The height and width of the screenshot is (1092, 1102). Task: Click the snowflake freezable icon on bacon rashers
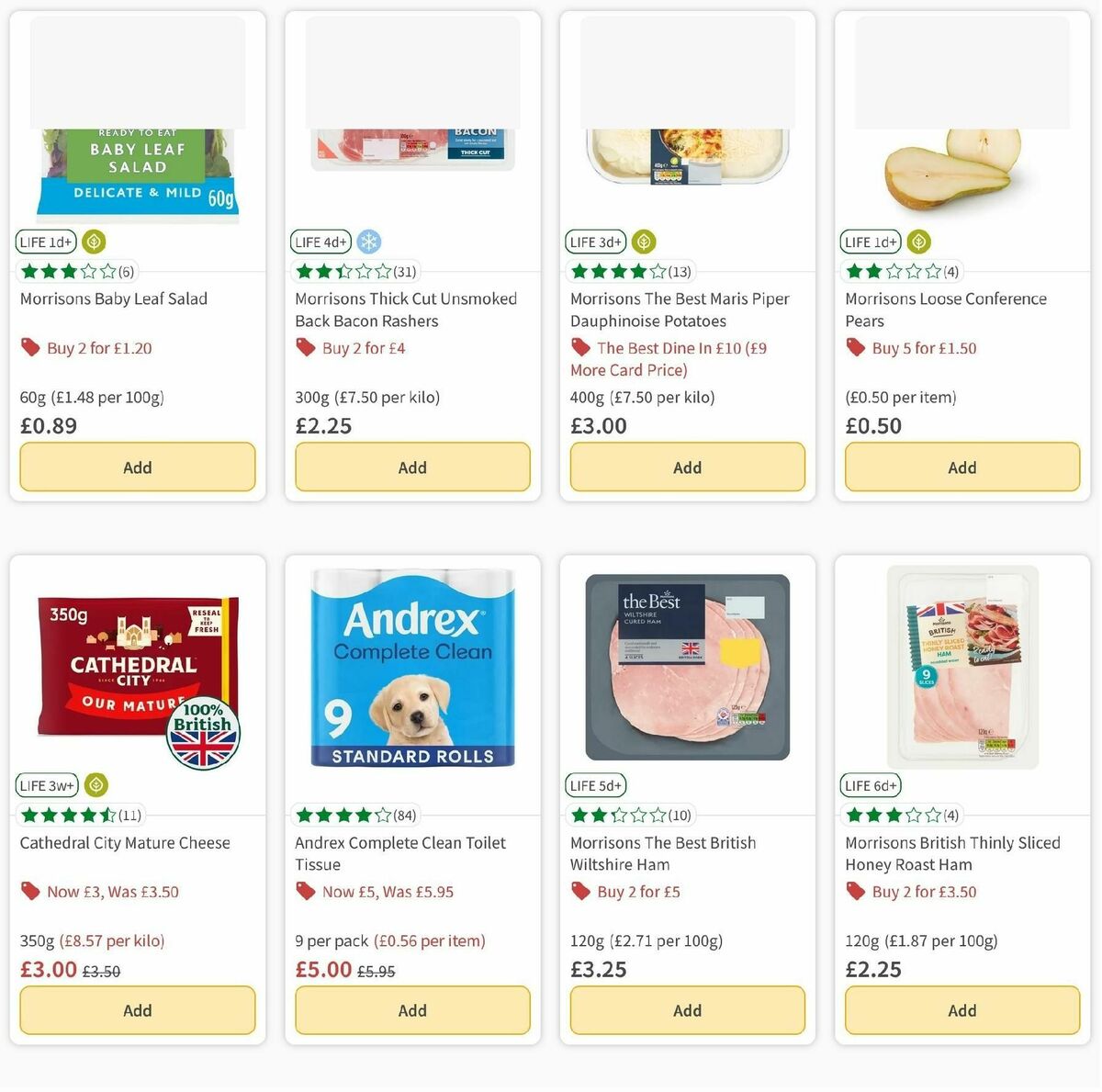point(367,242)
